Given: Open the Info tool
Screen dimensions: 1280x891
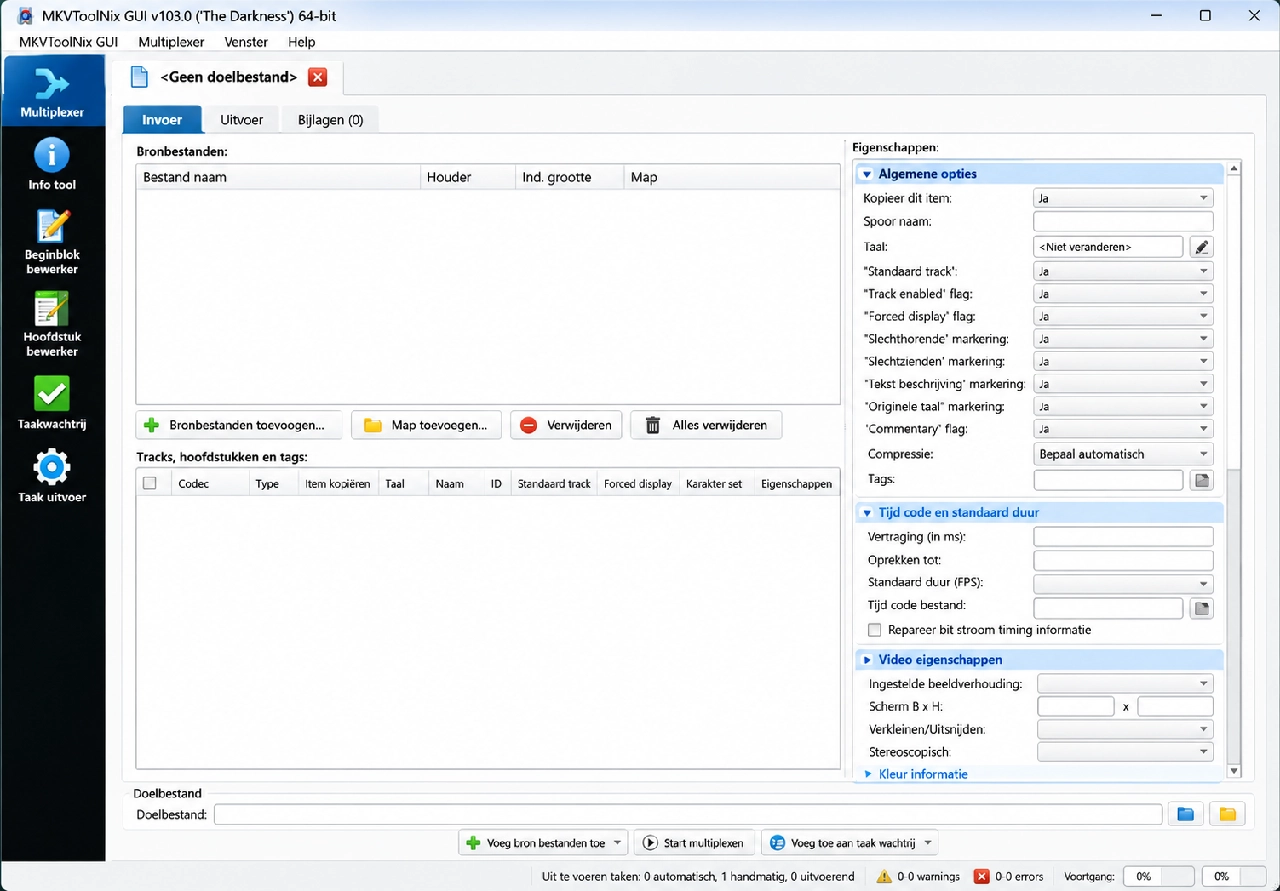Looking at the screenshot, I should 52,164.
